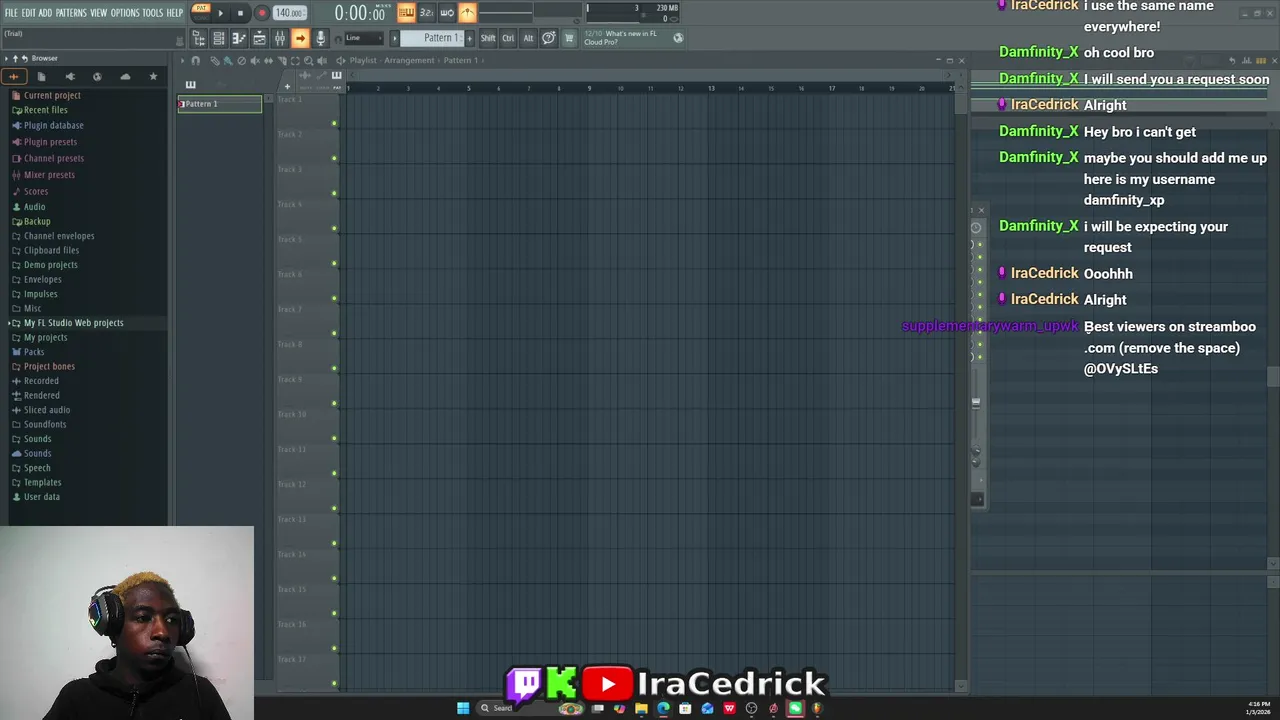Screen dimensions: 1280x720
Task: Expand the Plugin database folder
Action: tap(54, 126)
